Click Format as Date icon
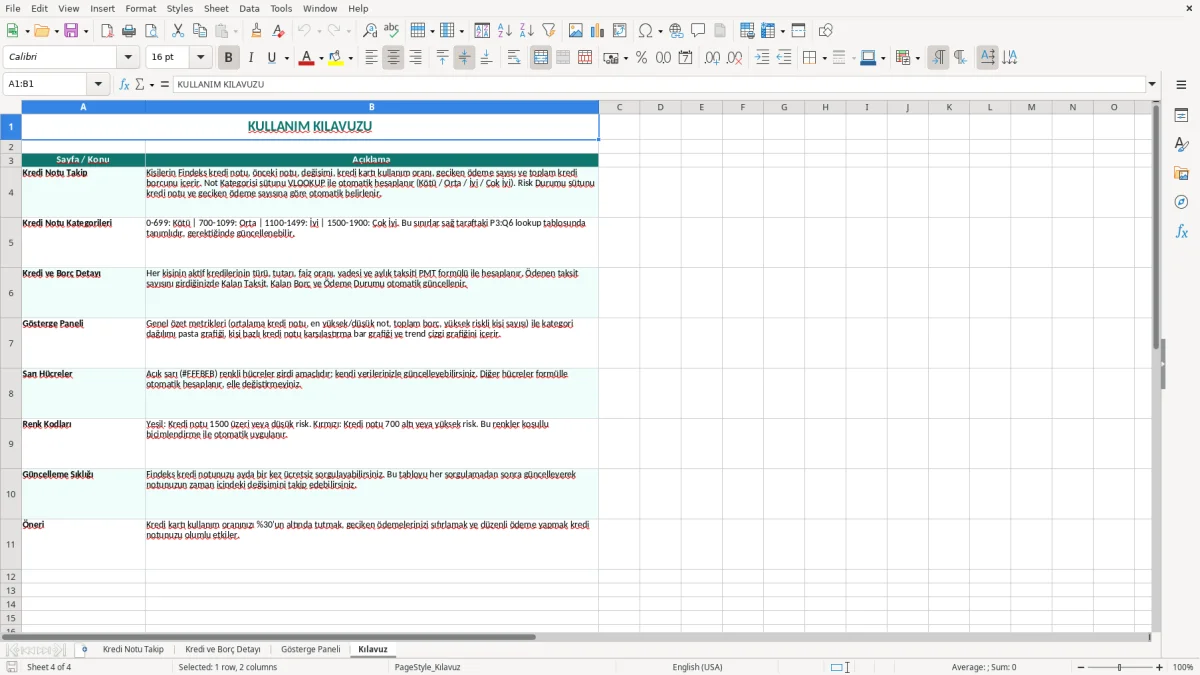The width and height of the screenshot is (1200, 675). tap(686, 58)
